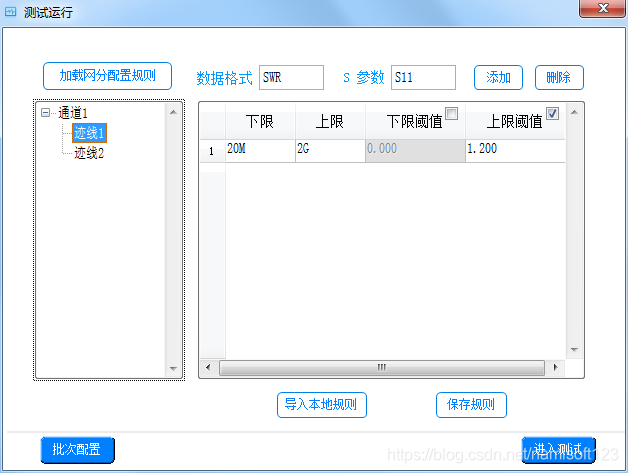
Task: Click the 测试运行 window title icon
Action: 10,12
